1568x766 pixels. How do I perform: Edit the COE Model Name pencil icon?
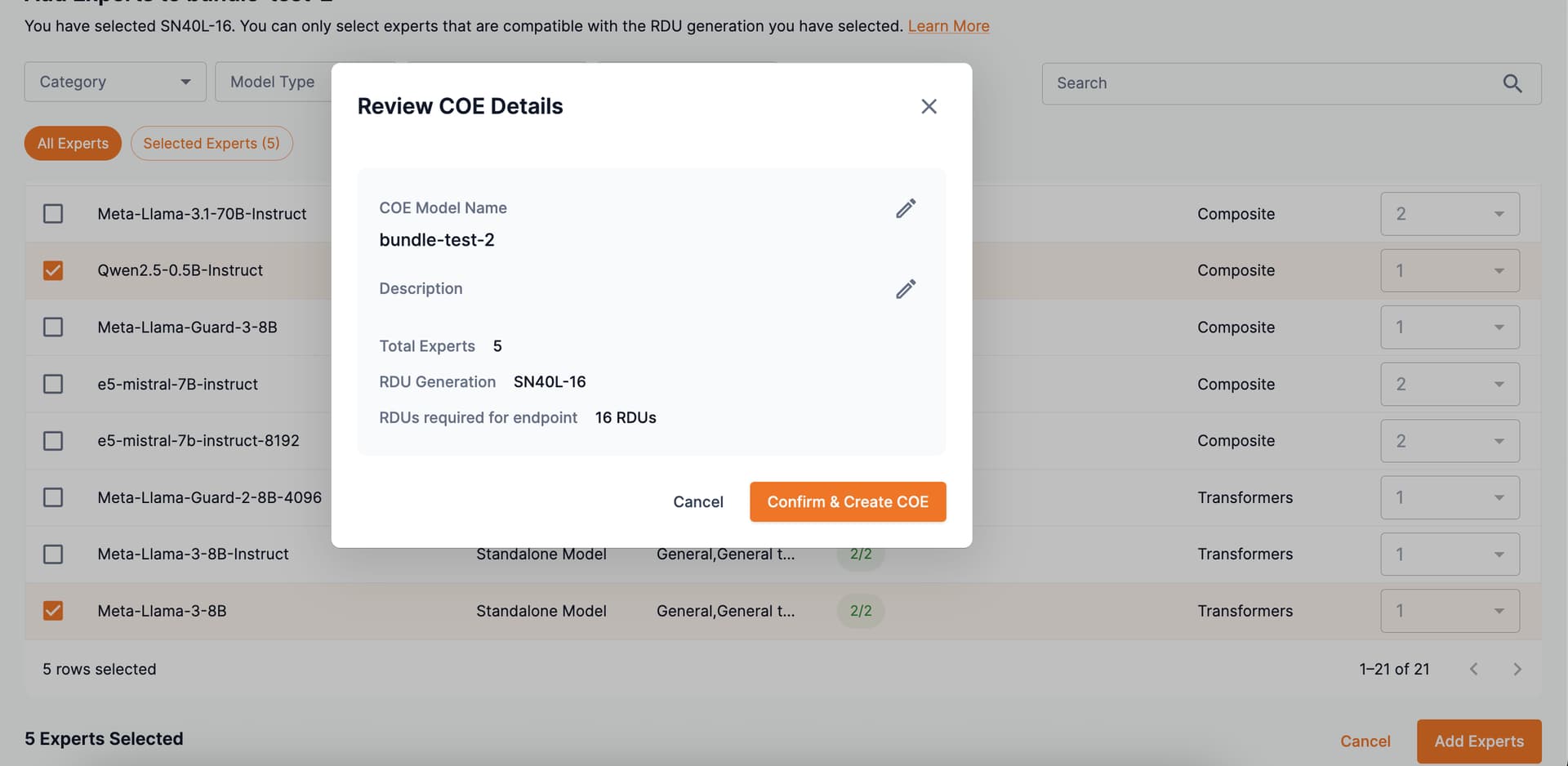[905, 208]
